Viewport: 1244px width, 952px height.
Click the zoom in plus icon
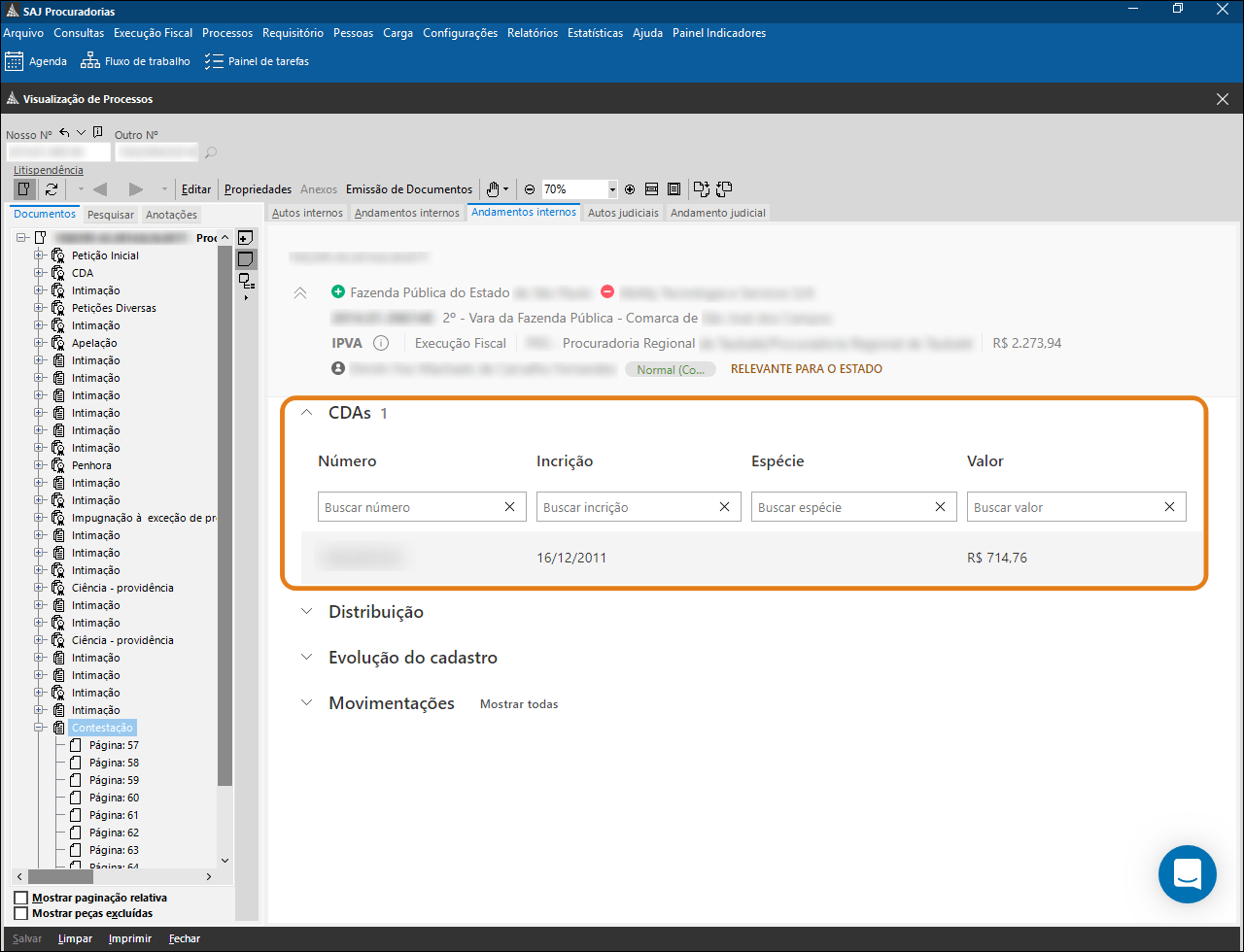point(630,189)
